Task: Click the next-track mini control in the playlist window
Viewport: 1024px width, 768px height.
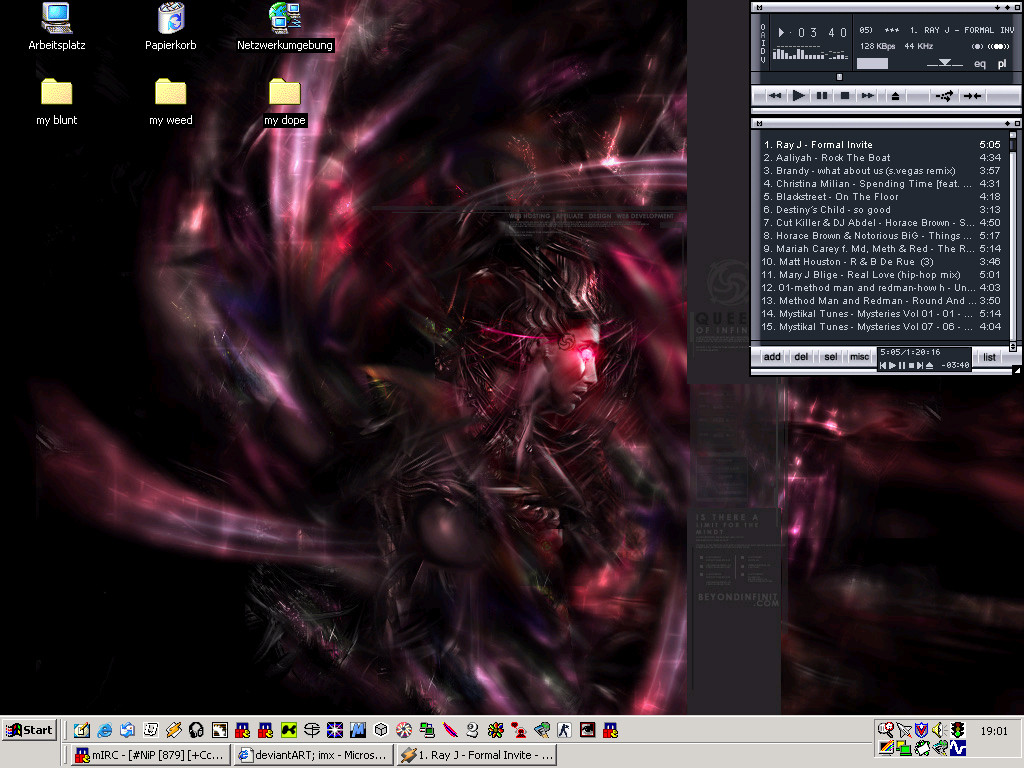Action: tap(920, 366)
